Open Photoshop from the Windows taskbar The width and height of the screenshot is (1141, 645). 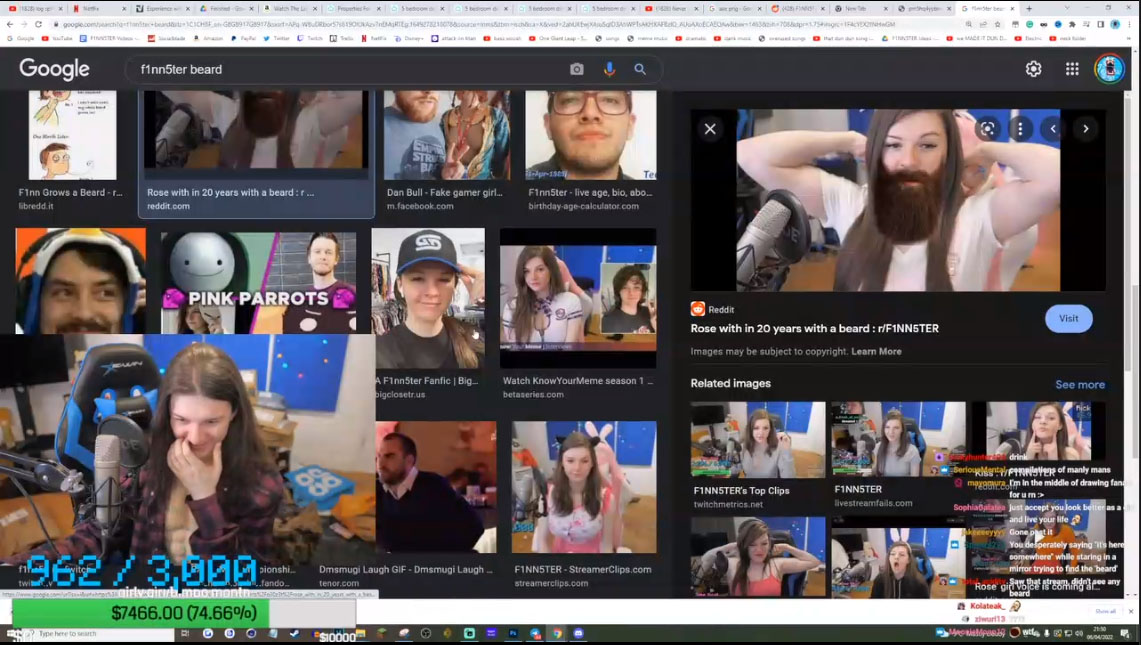point(513,633)
